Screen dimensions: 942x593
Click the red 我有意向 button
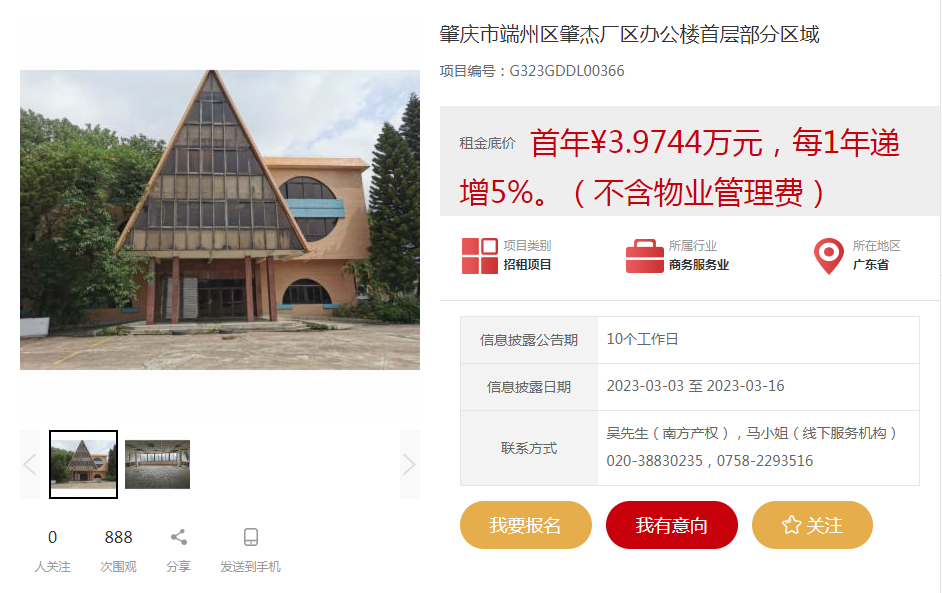click(672, 525)
